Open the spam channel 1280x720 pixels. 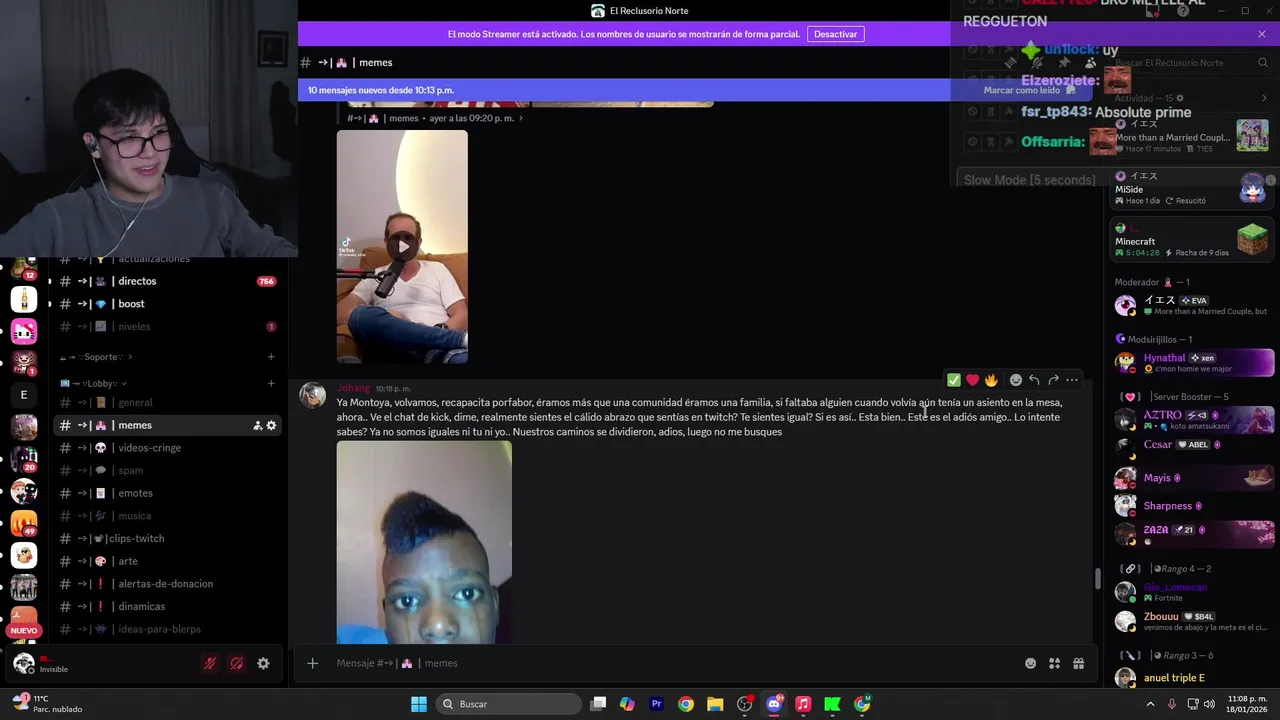[167, 470]
